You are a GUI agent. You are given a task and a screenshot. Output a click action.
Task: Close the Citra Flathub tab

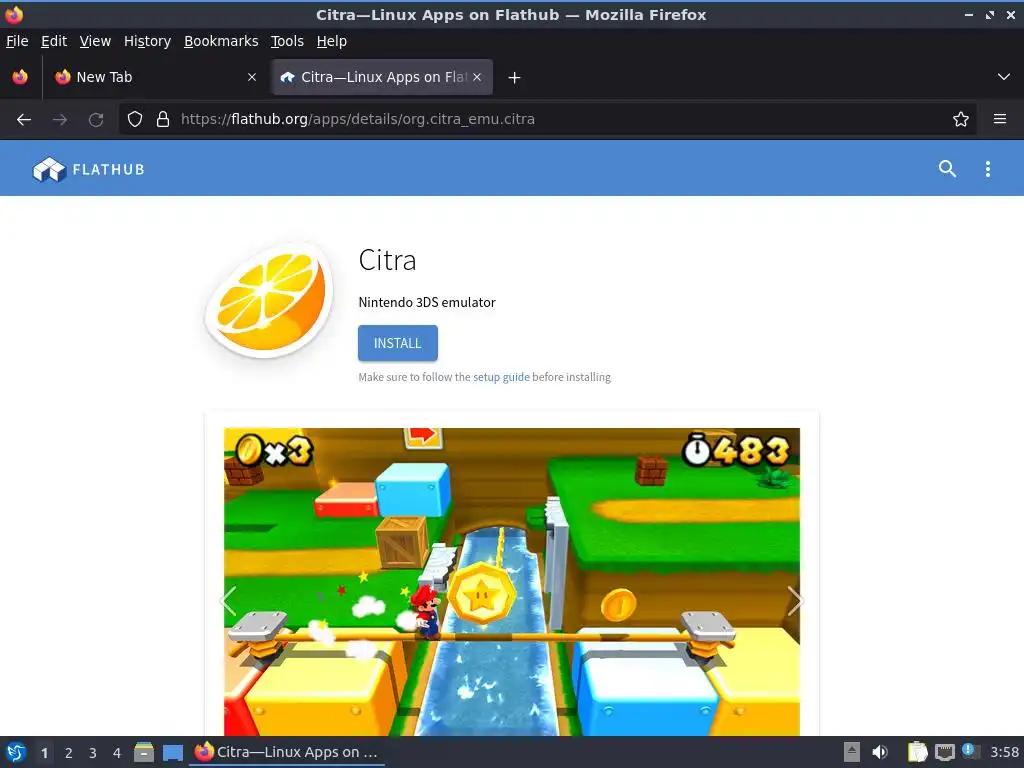click(x=477, y=77)
